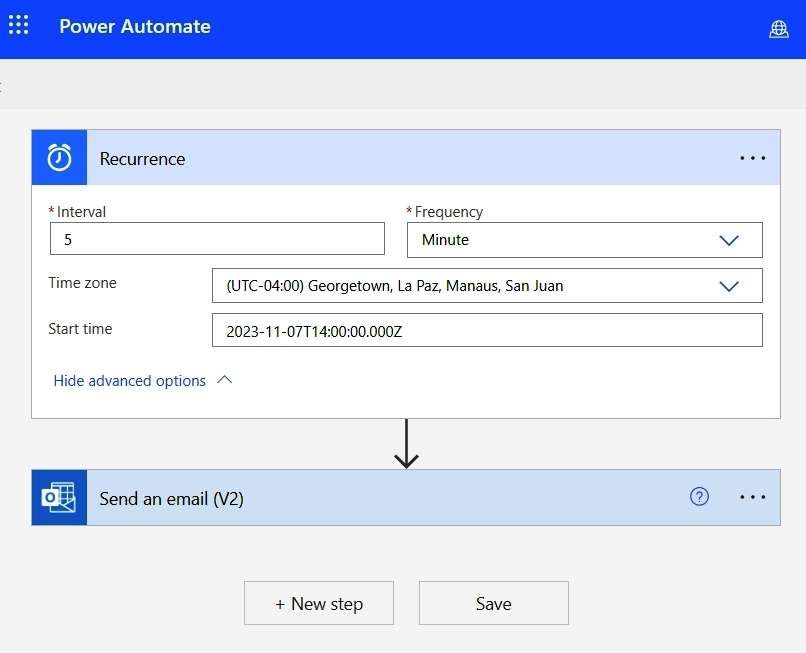Screen dimensions: 806x653
Task: Click the New step button
Action: coord(319,603)
